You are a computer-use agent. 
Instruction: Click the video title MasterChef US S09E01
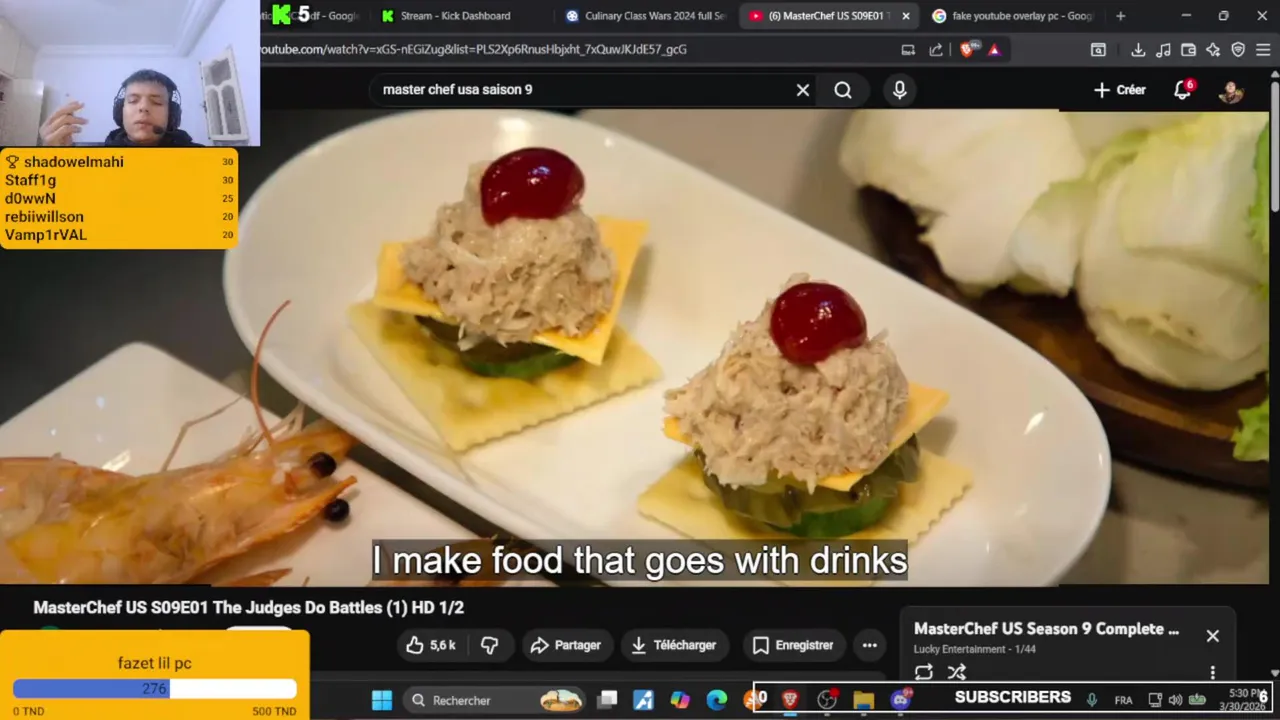248,607
